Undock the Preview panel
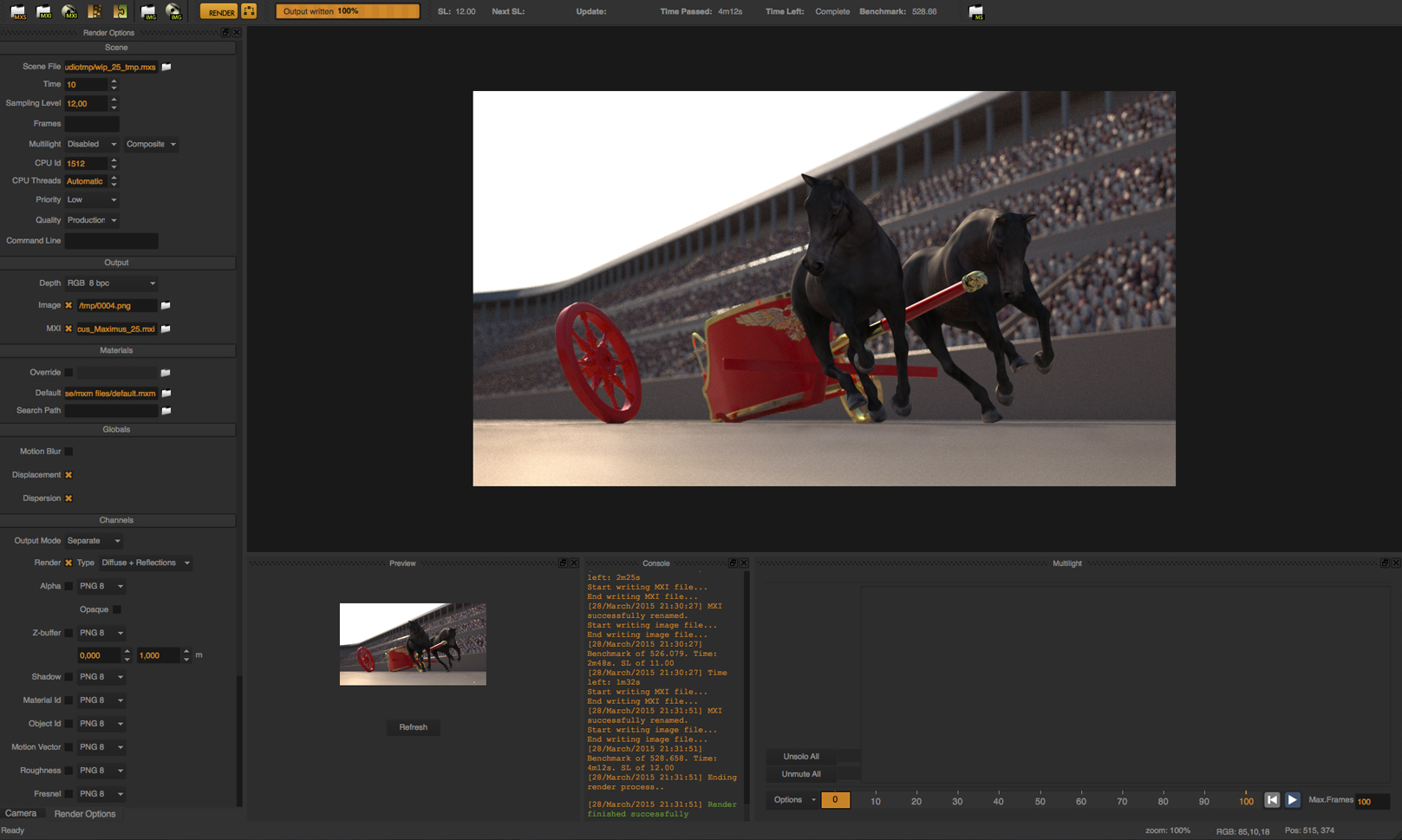Viewport: 1402px width, 840px height. (563, 563)
